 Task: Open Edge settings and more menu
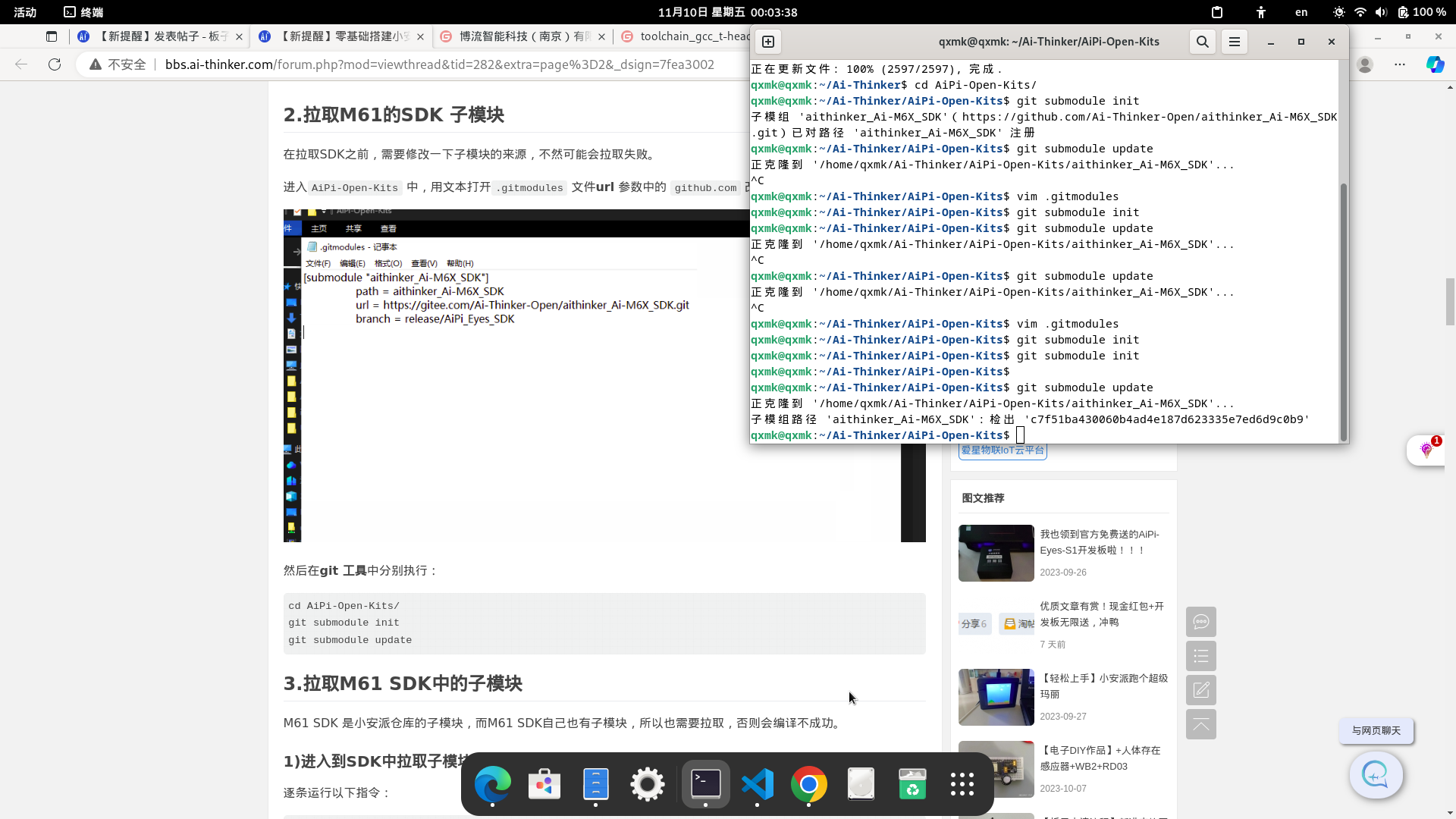coord(1400,64)
